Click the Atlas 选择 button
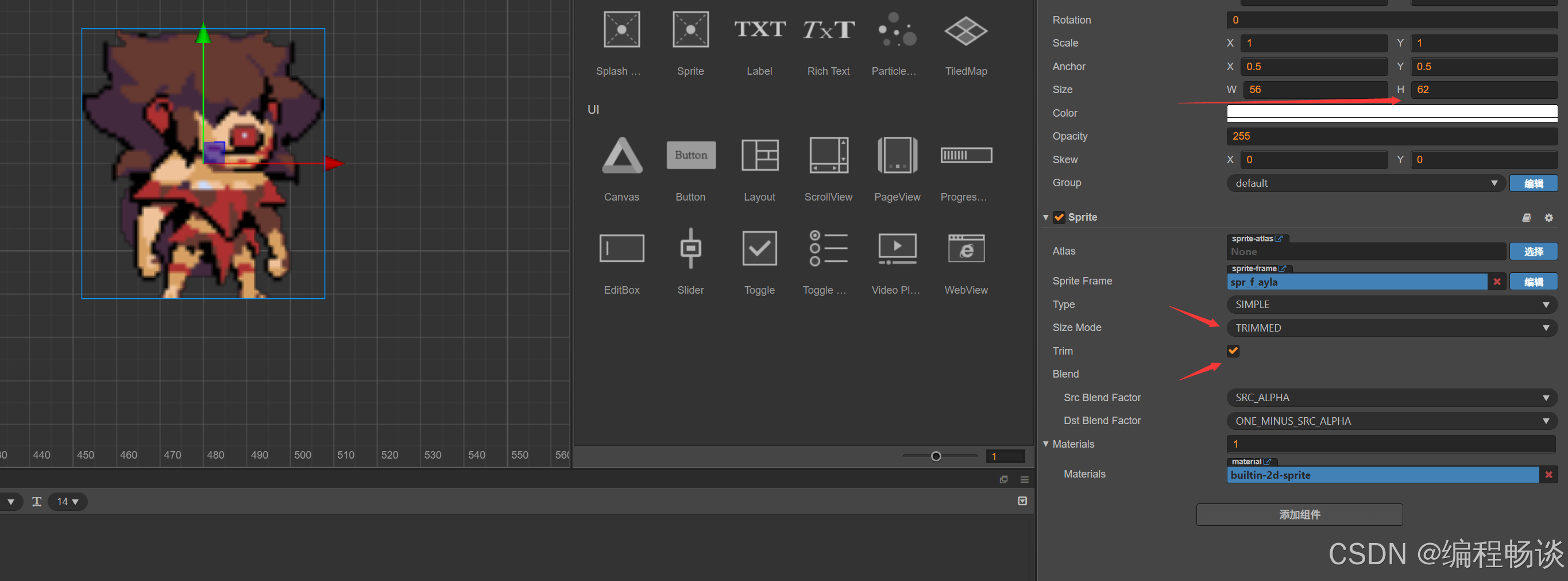 1533,251
